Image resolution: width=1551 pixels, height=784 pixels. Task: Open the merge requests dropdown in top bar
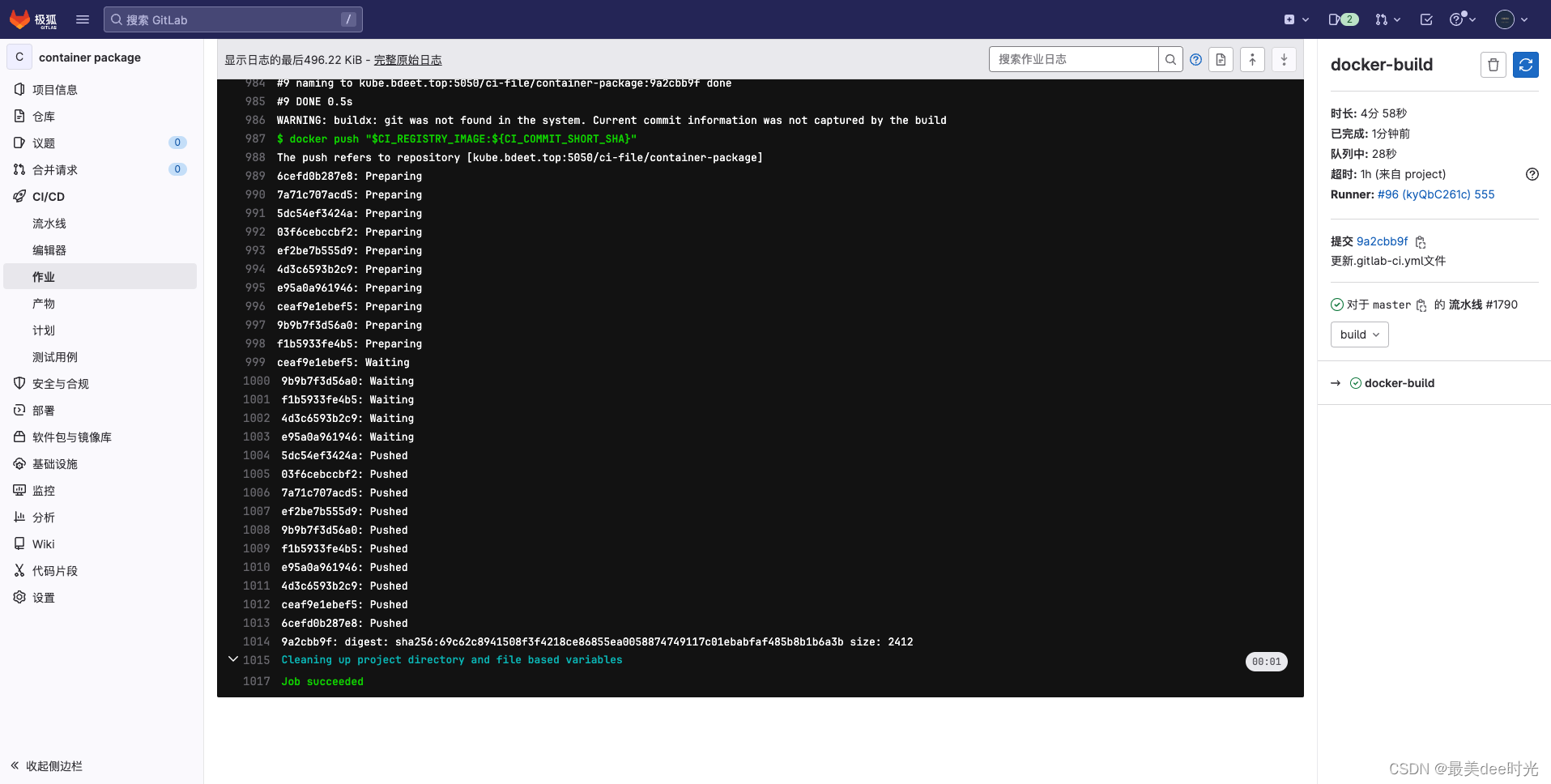pyautogui.click(x=1387, y=19)
